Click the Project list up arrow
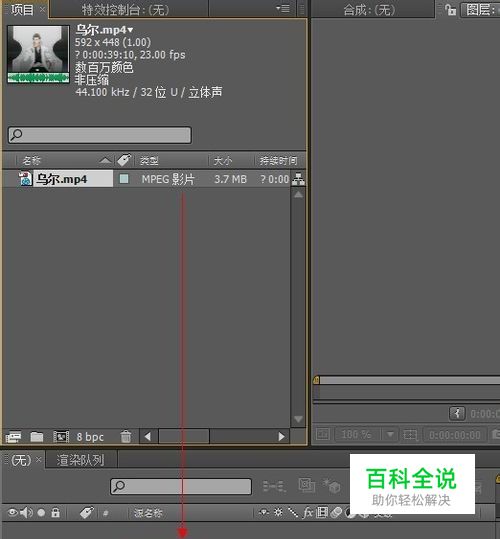500x539 pixels. click(298, 195)
